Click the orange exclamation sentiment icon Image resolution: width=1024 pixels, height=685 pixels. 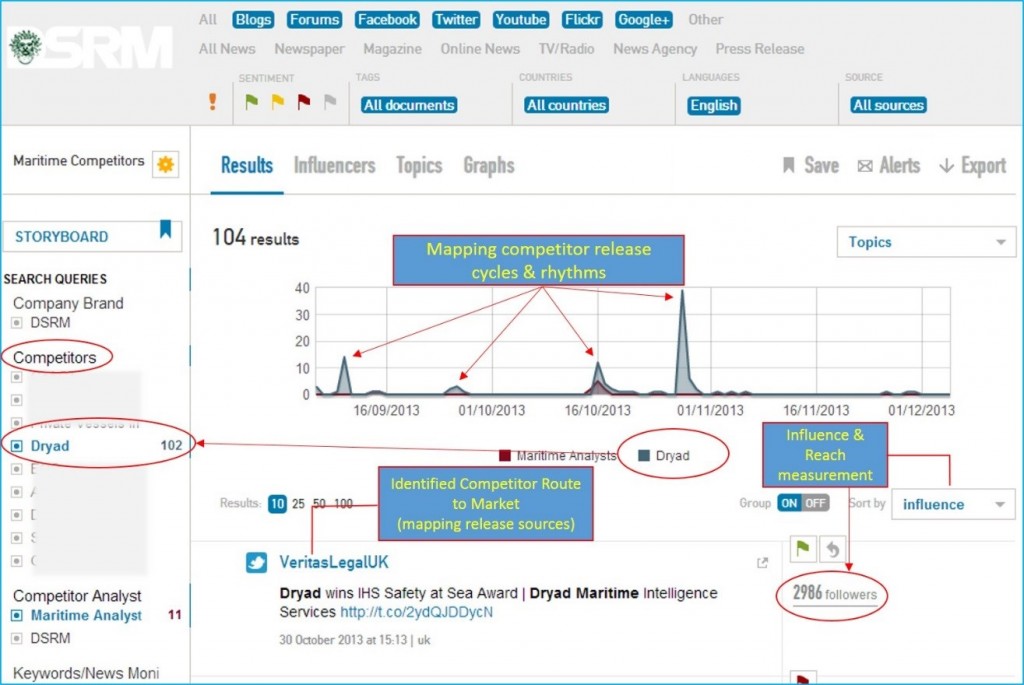[212, 102]
